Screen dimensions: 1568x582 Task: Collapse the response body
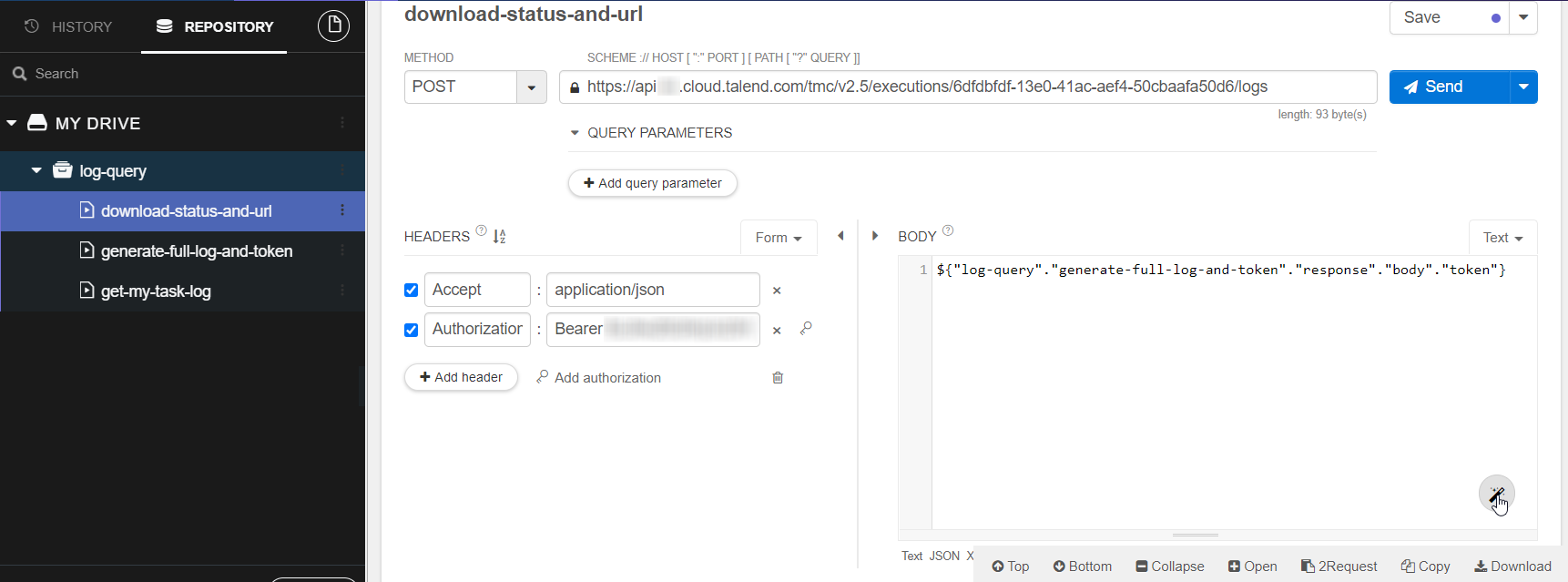[1170, 567]
